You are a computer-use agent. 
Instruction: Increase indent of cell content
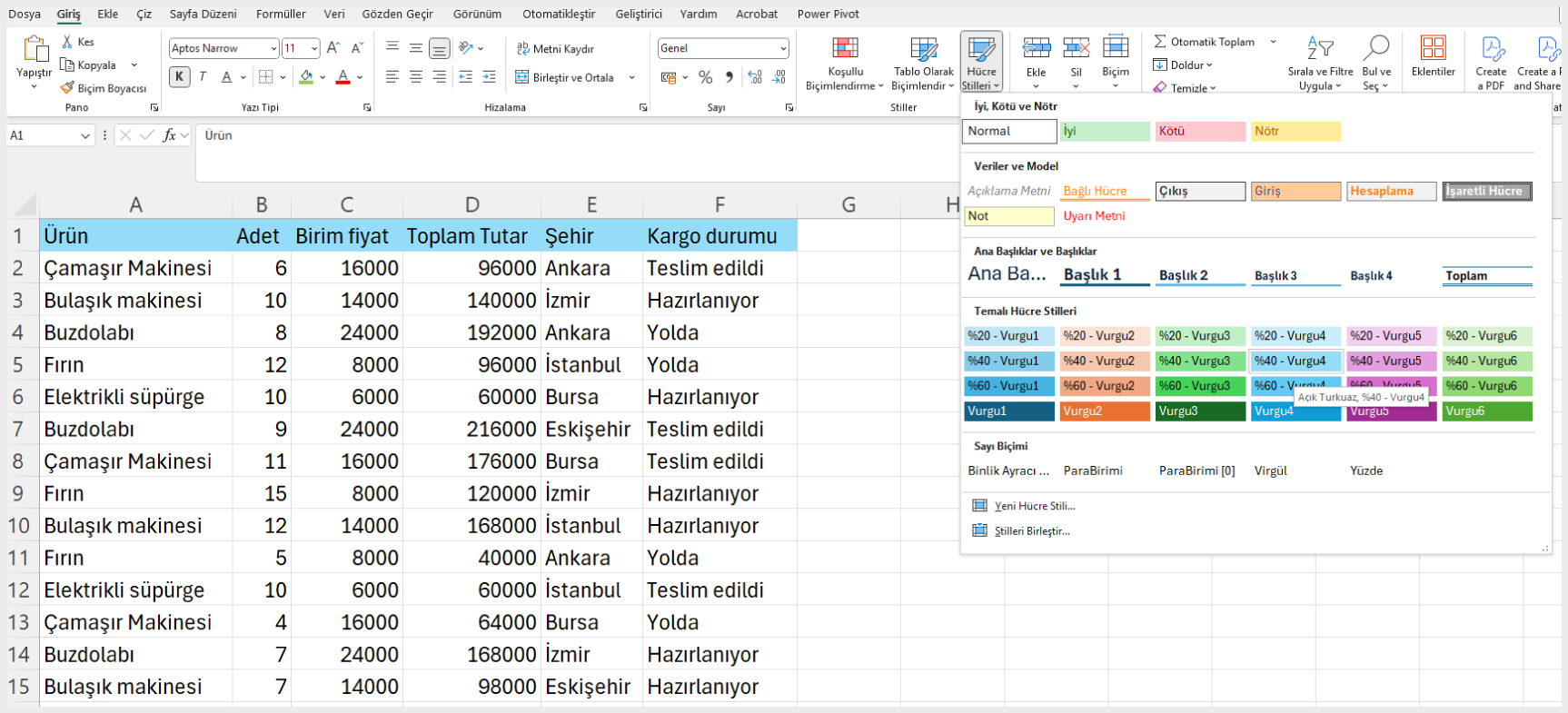coord(490,77)
